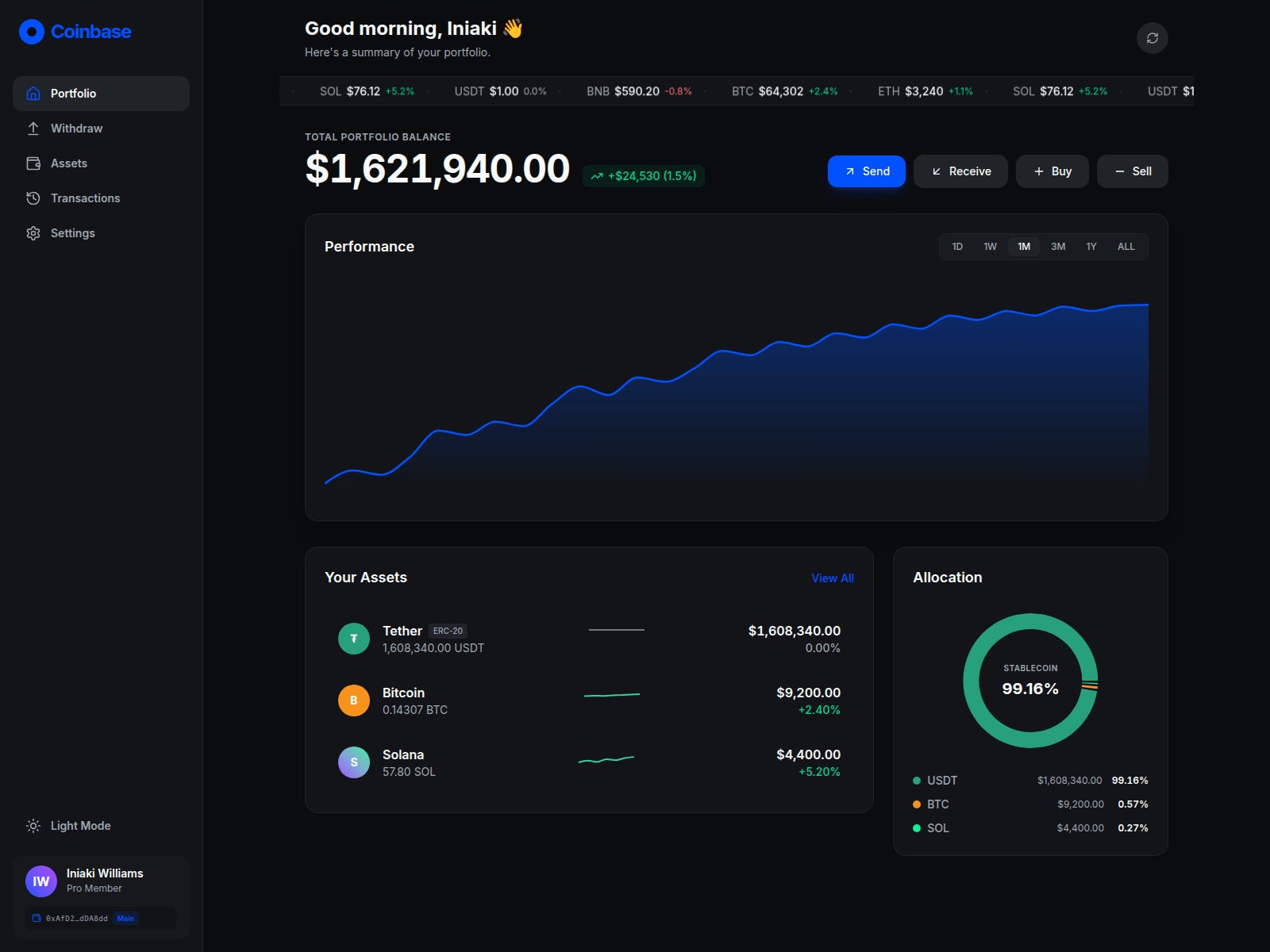Click the 0.57% BTC allocation percent

point(1133,804)
